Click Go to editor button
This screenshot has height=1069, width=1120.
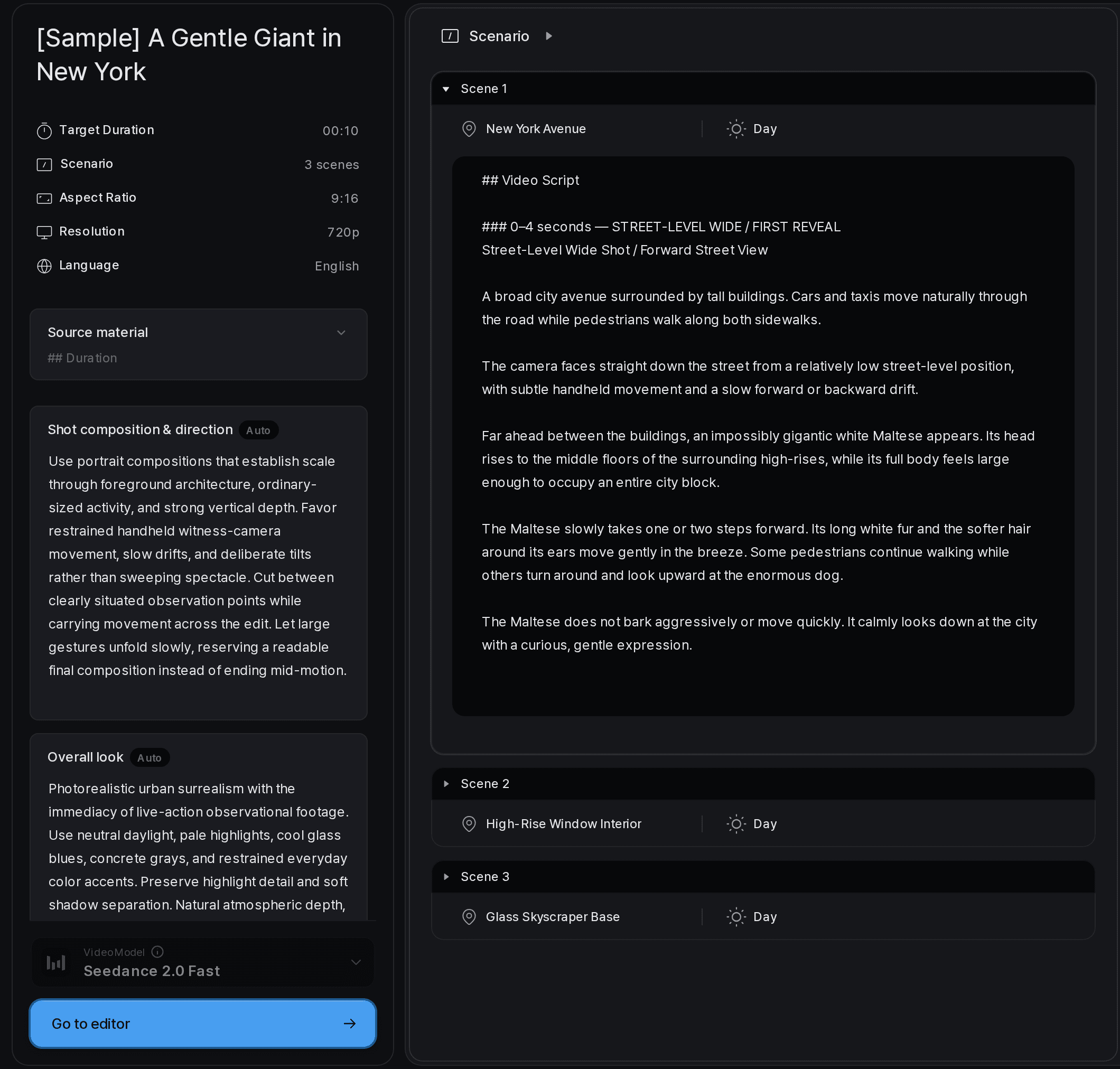click(203, 1024)
